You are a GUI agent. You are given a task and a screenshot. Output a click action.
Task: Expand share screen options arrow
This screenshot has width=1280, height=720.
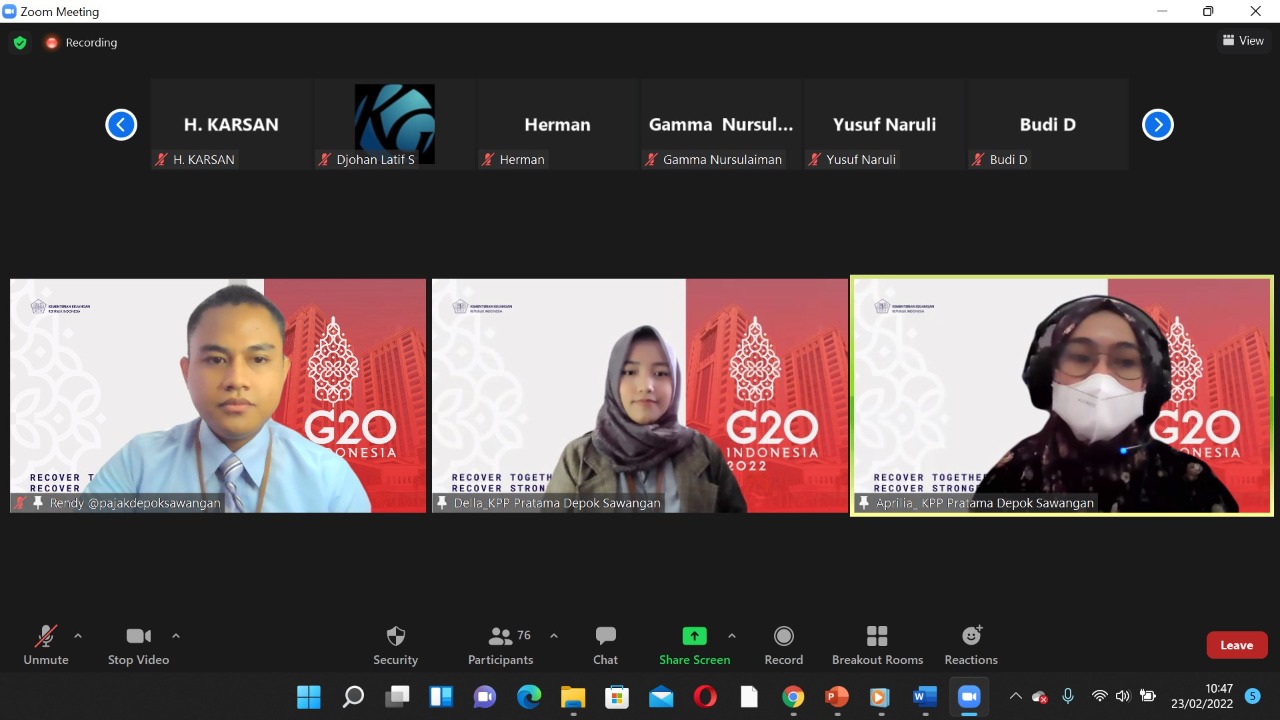(732, 636)
